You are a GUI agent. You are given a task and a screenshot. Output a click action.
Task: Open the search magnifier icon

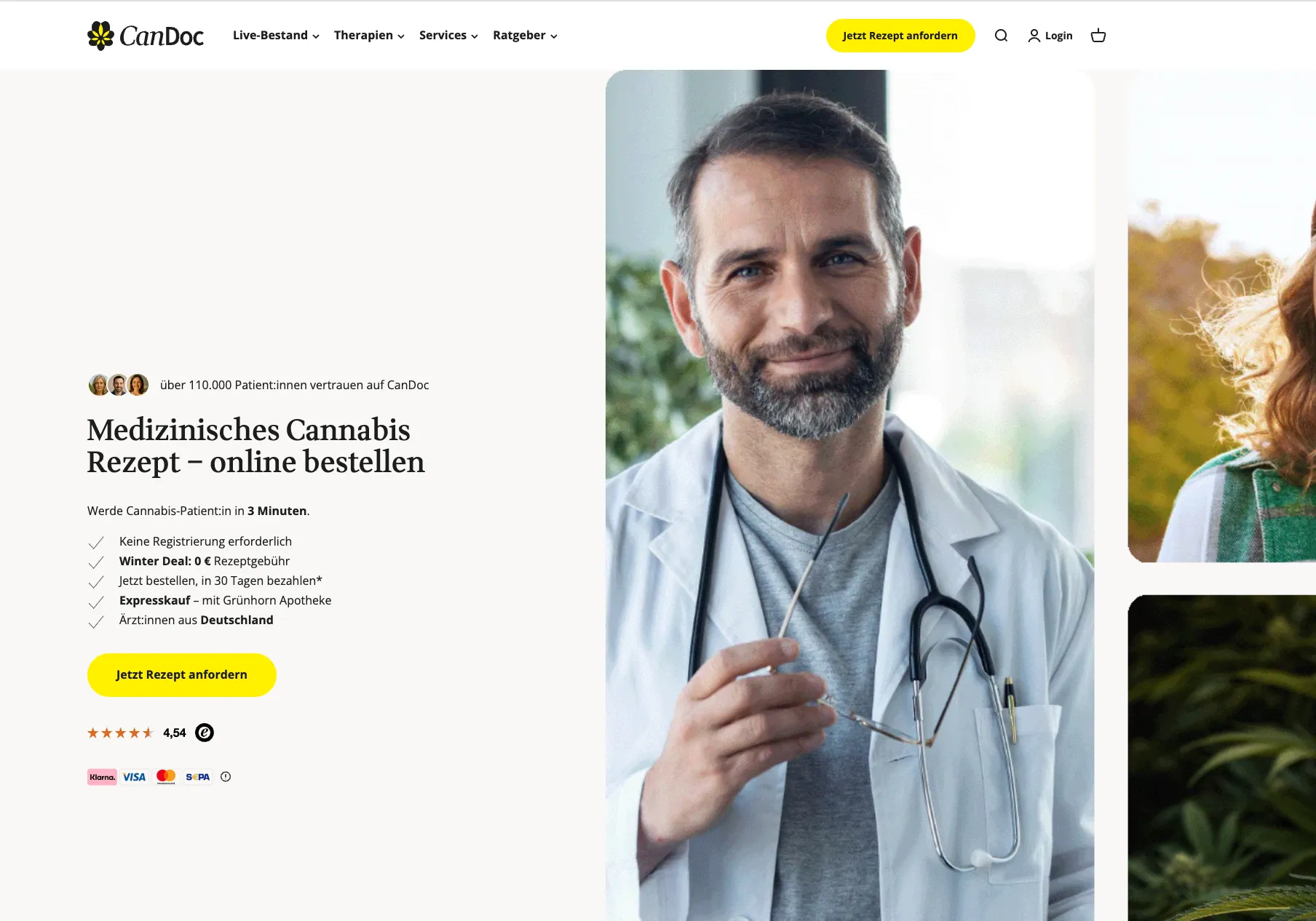coord(1001,36)
